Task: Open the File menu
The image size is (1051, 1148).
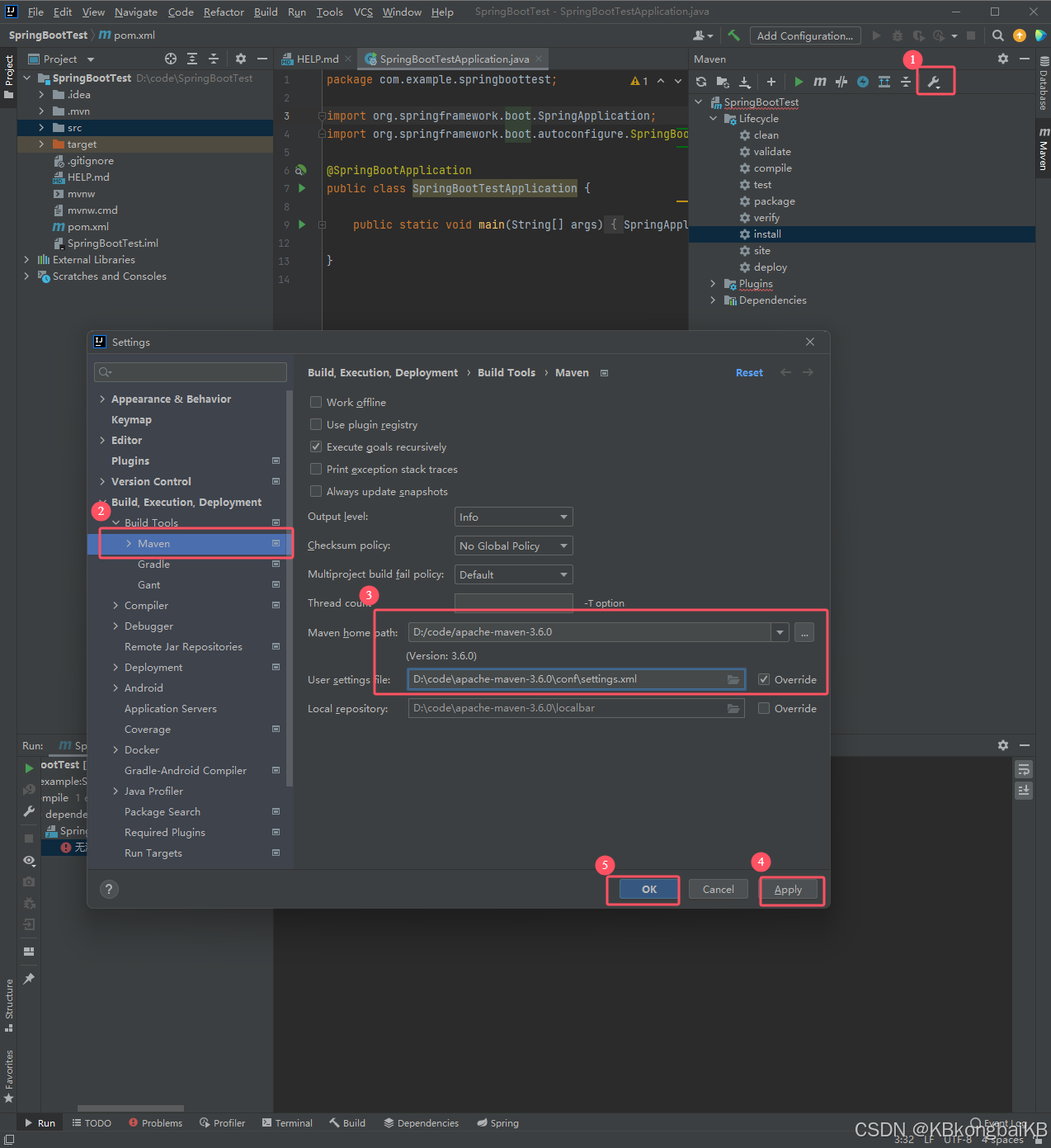Action: pyautogui.click(x=35, y=12)
